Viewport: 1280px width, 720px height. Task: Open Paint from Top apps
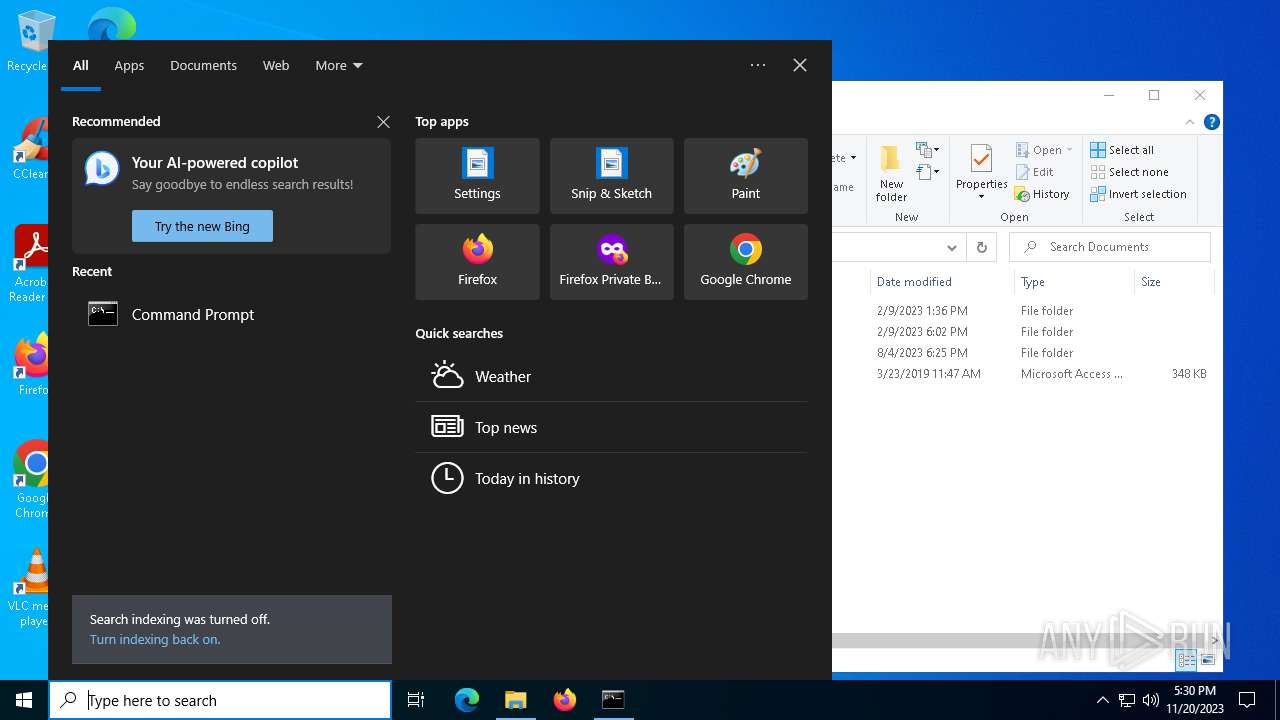click(745, 176)
